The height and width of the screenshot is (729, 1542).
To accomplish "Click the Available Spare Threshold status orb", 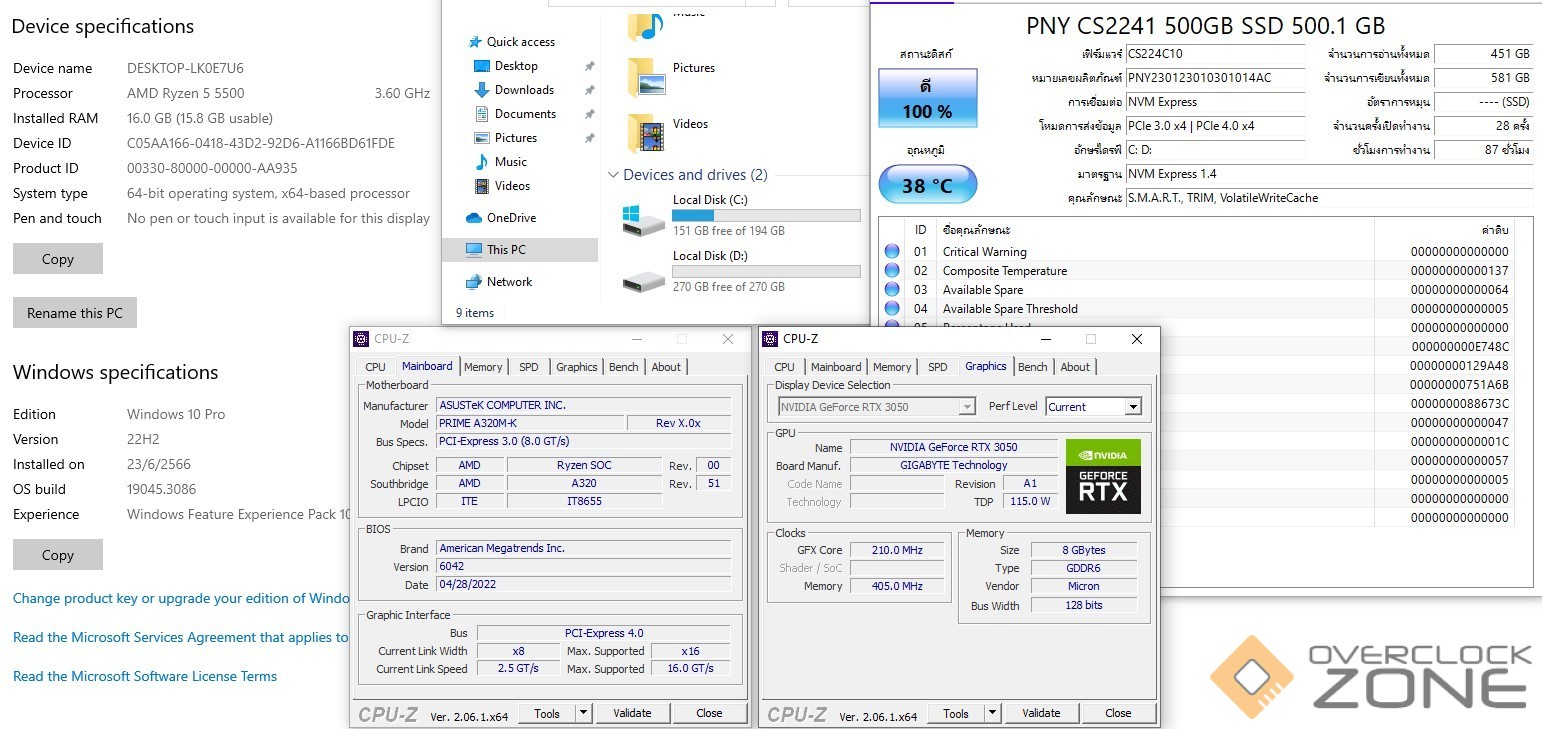I will (892, 309).
